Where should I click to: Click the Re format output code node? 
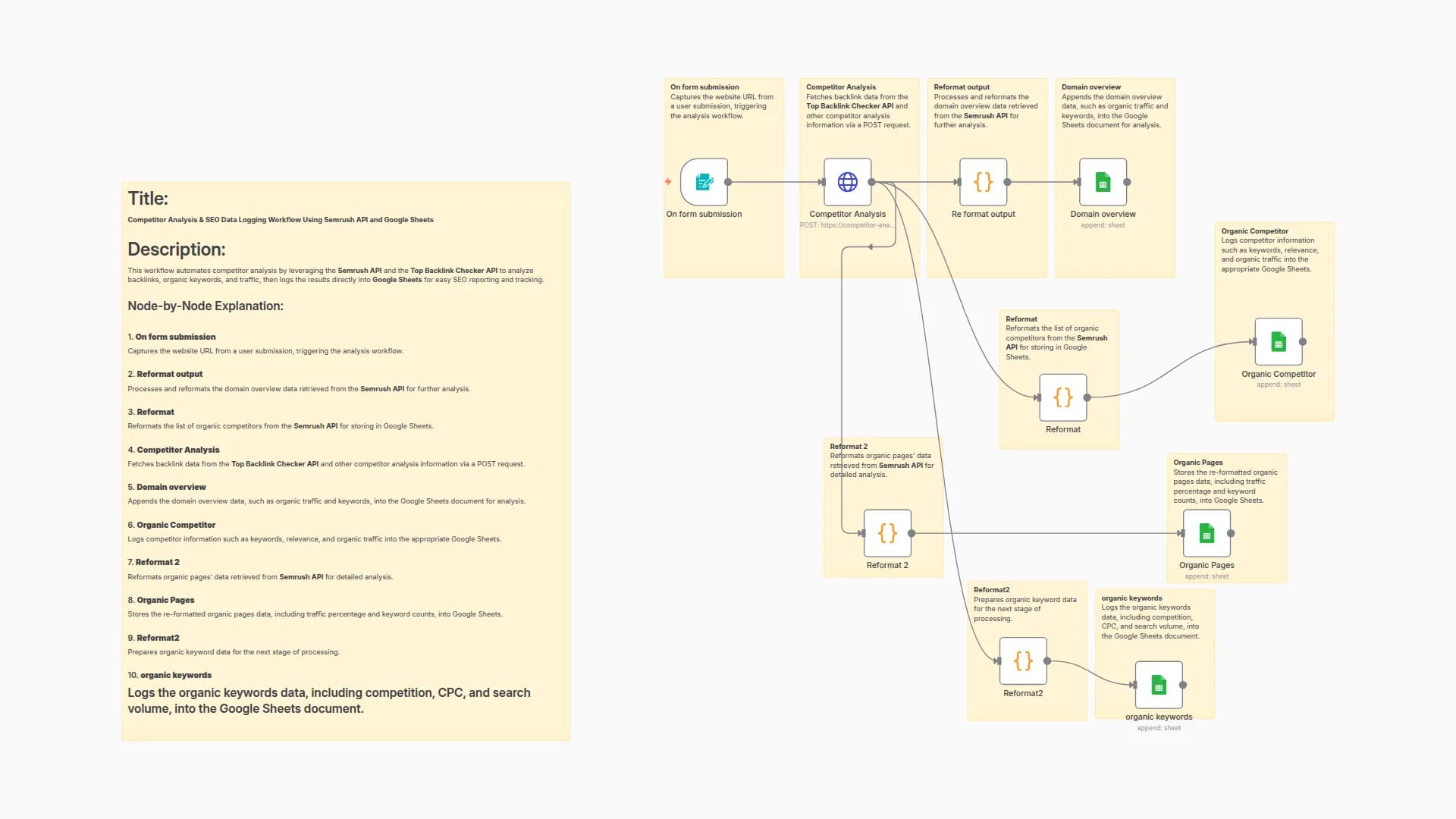pyautogui.click(x=983, y=182)
